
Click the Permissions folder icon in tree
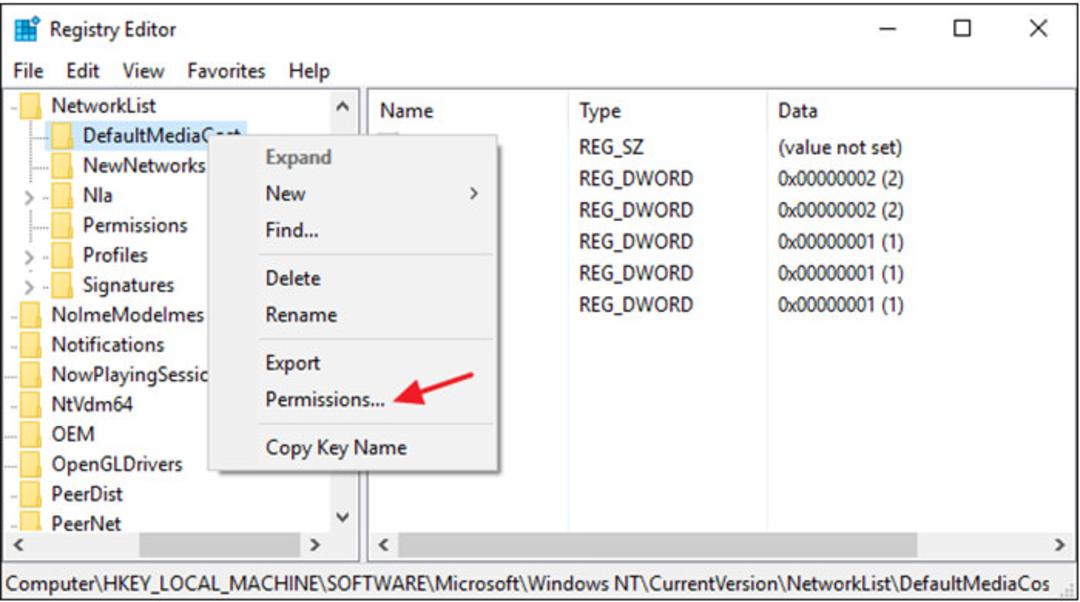coord(62,225)
